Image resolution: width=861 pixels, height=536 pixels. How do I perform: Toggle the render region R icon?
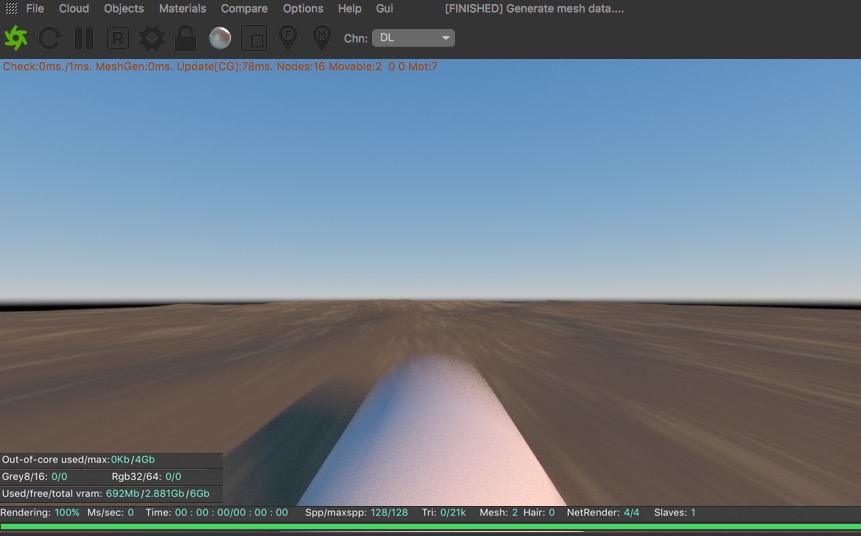(x=118, y=38)
